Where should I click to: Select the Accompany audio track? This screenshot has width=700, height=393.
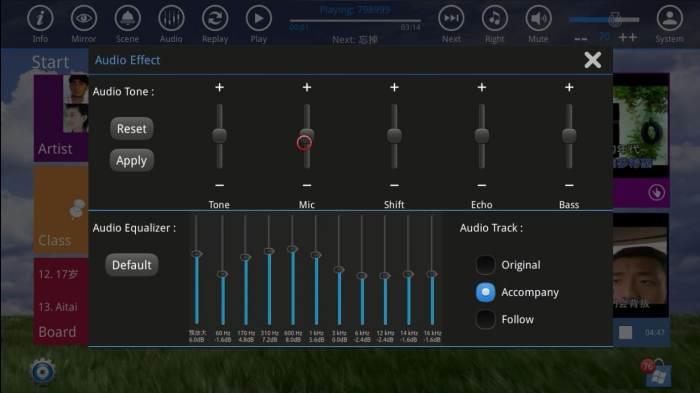[x=485, y=292]
